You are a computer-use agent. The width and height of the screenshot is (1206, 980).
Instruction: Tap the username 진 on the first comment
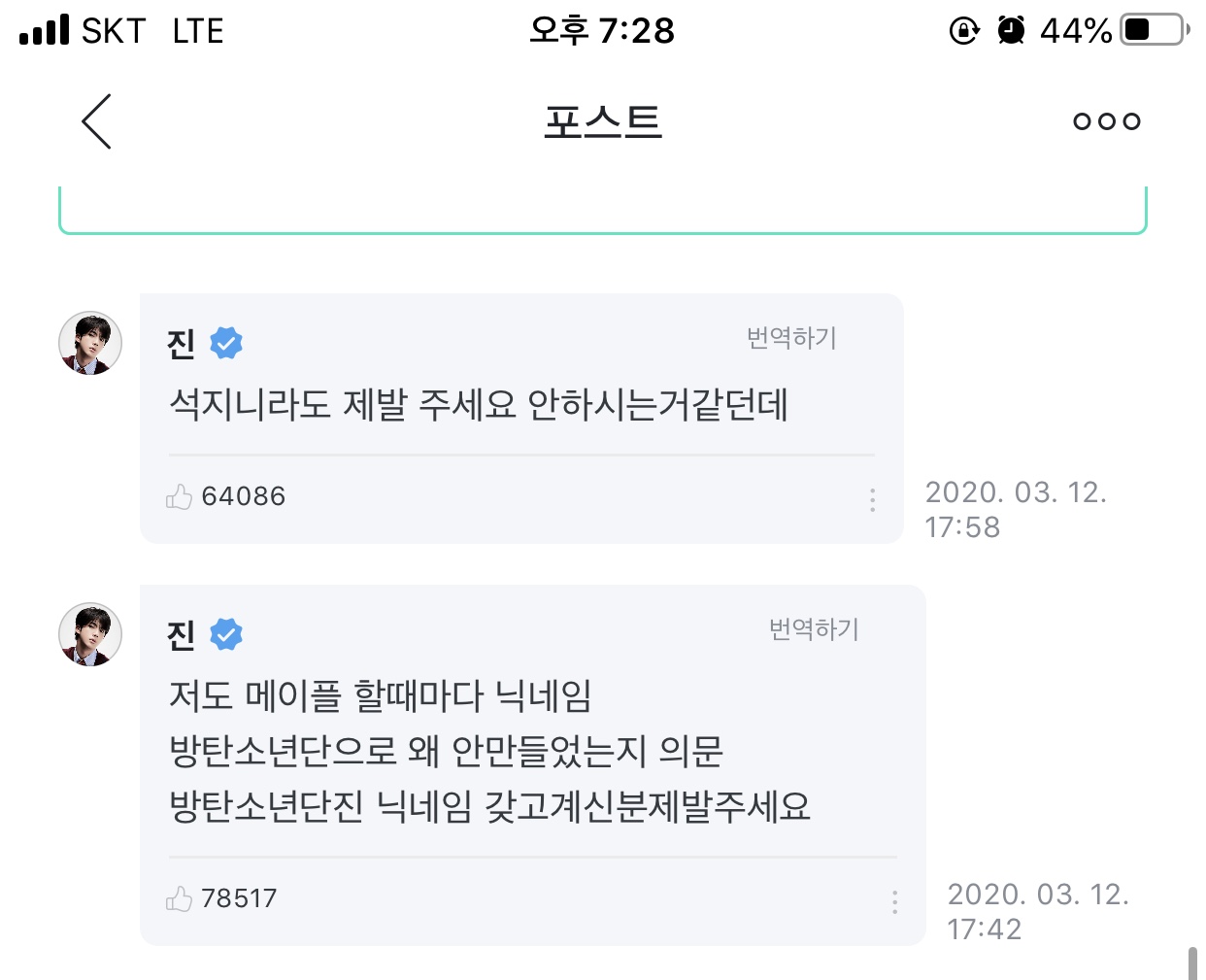182,344
